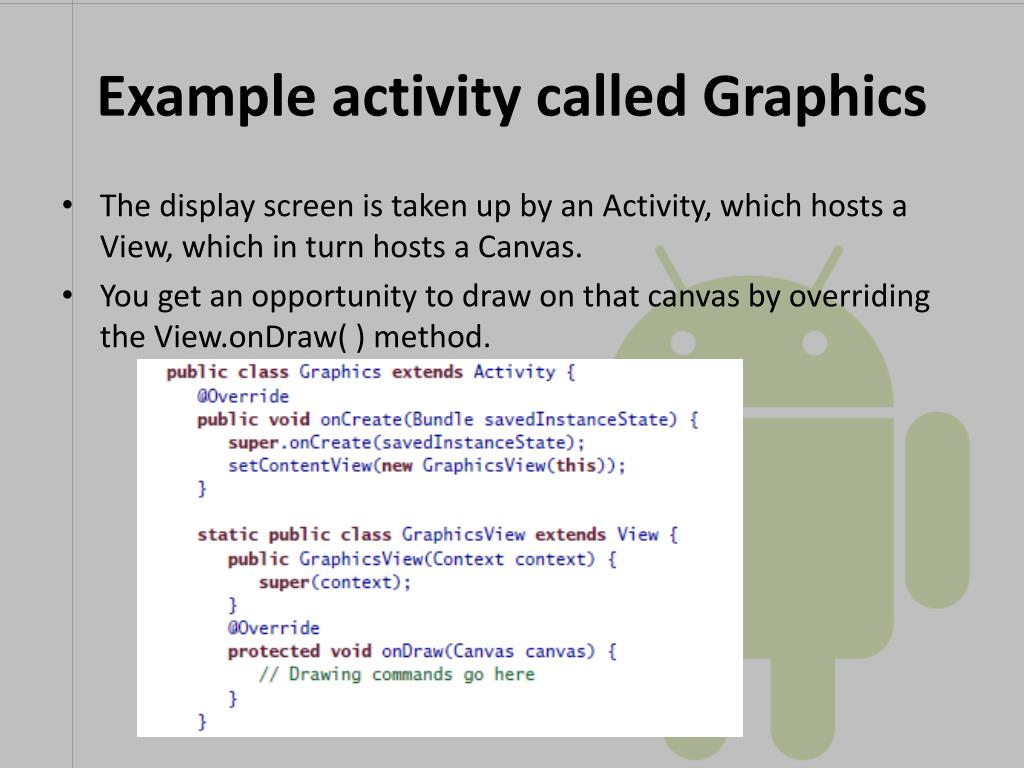Viewport: 1024px width, 768px height.
Task: Click the bullet beginning 'The display screen is taken up'
Action: 503,226
